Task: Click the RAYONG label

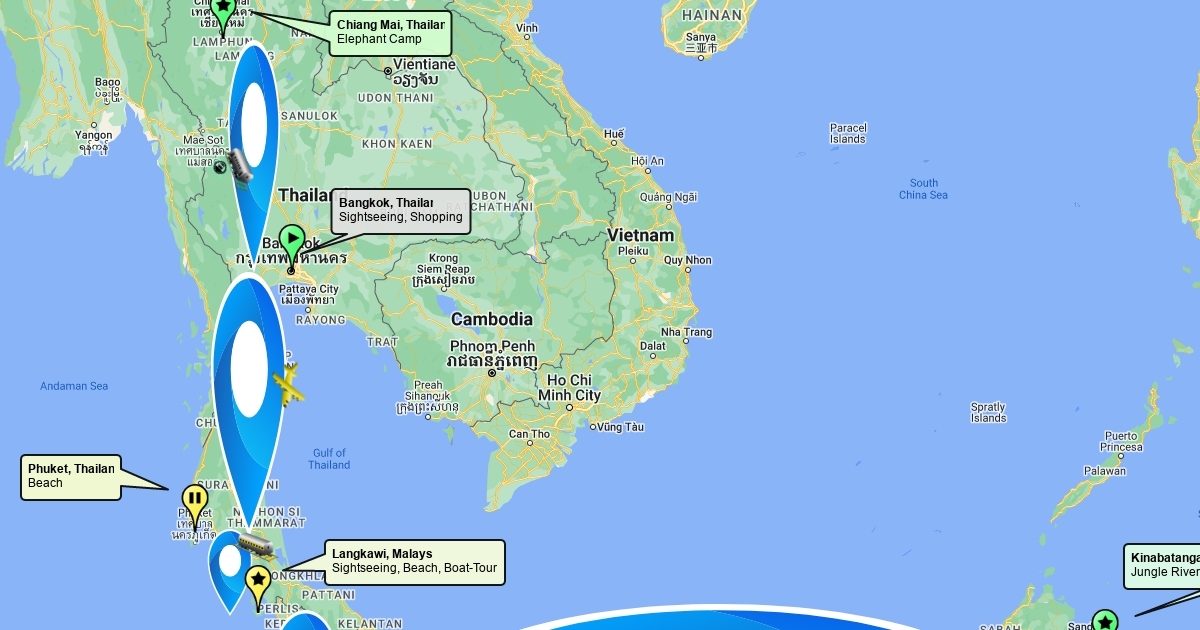Action: 320,321
